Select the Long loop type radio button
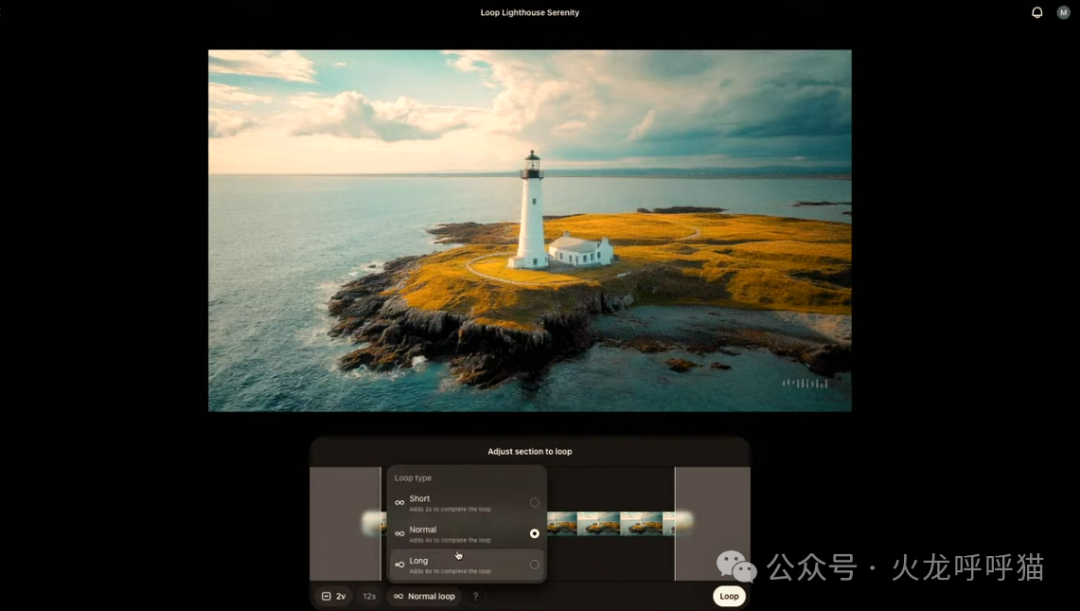This screenshot has width=1080, height=611. tap(534, 565)
